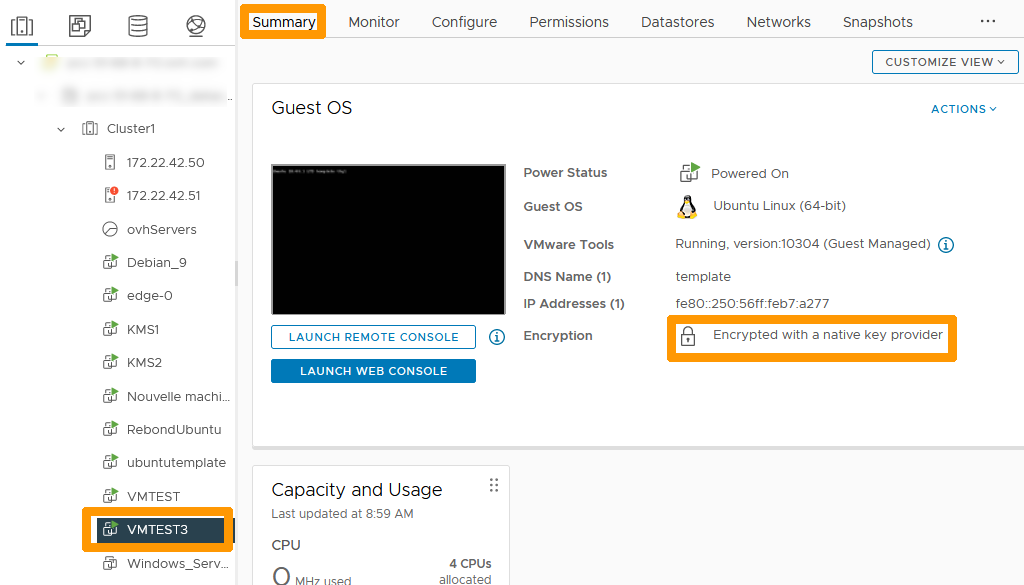This screenshot has height=585, width=1024.
Task: Click the virtual machine console thumbnail preview
Action: [388, 239]
